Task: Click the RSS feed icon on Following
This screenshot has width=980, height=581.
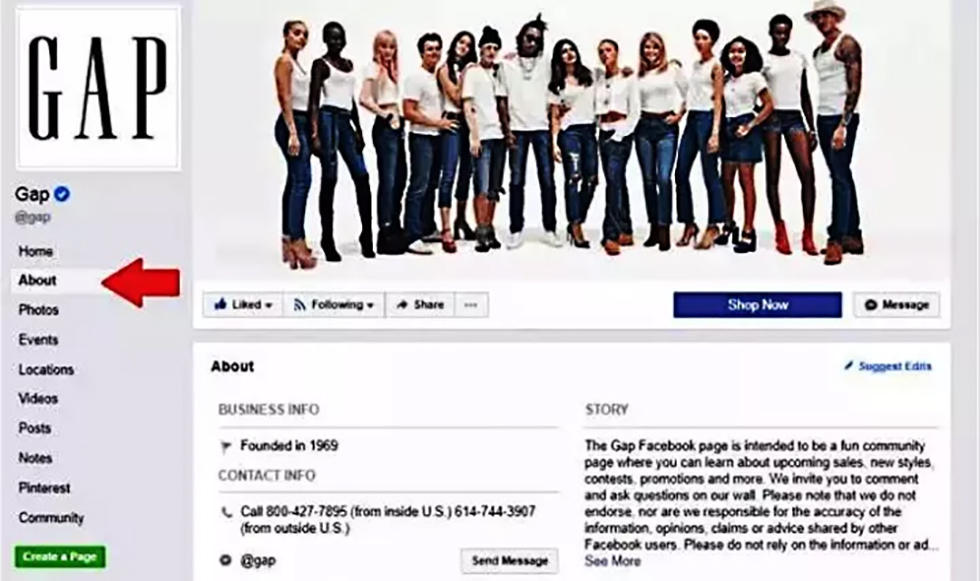Action: [x=299, y=305]
